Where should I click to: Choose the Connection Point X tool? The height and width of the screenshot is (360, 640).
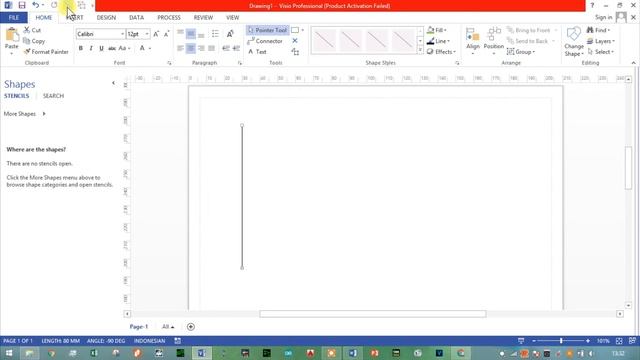(x=295, y=41)
